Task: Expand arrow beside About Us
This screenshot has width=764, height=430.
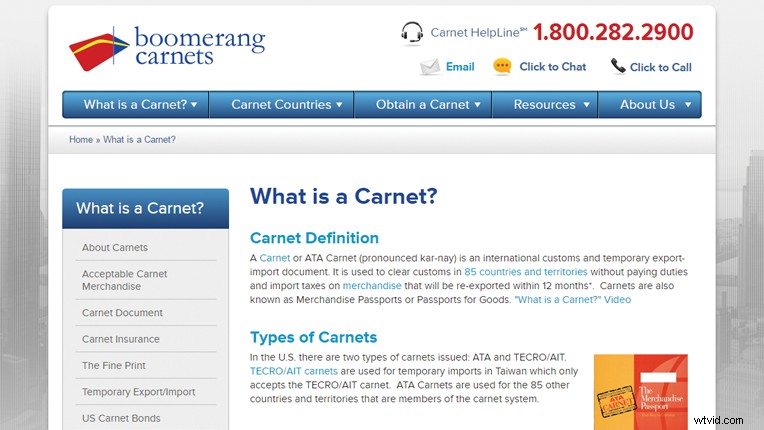Action: pyautogui.click(x=688, y=105)
